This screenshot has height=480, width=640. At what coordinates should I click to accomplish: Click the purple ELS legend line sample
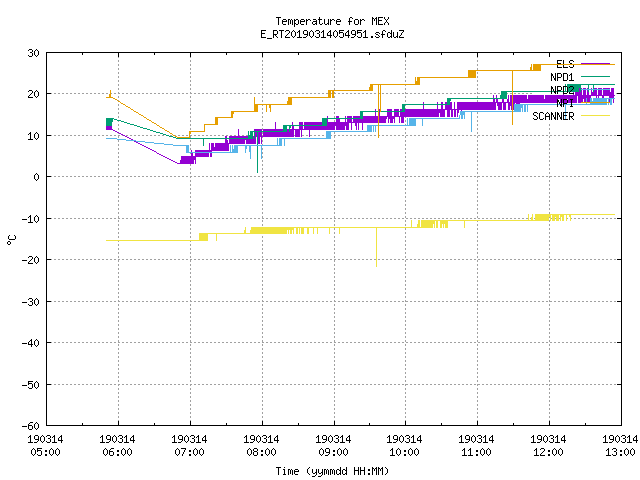coord(596,64)
